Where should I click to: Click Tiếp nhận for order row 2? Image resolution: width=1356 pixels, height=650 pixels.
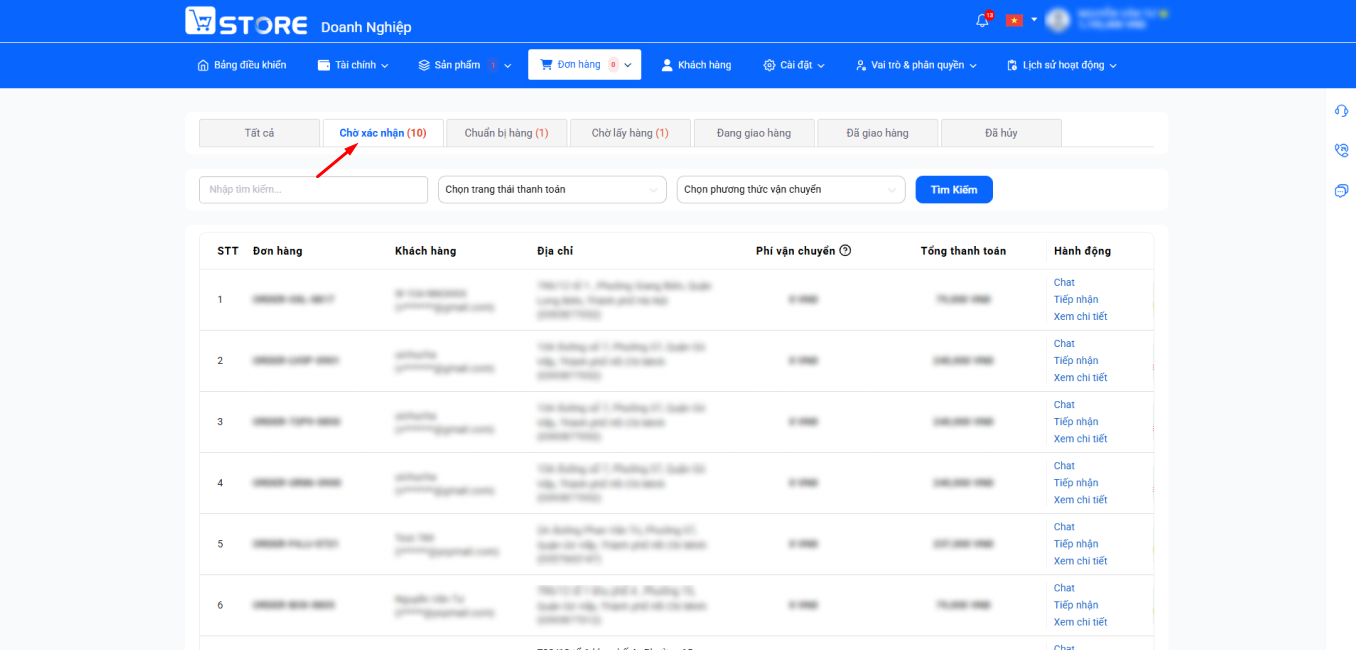[1076, 361]
